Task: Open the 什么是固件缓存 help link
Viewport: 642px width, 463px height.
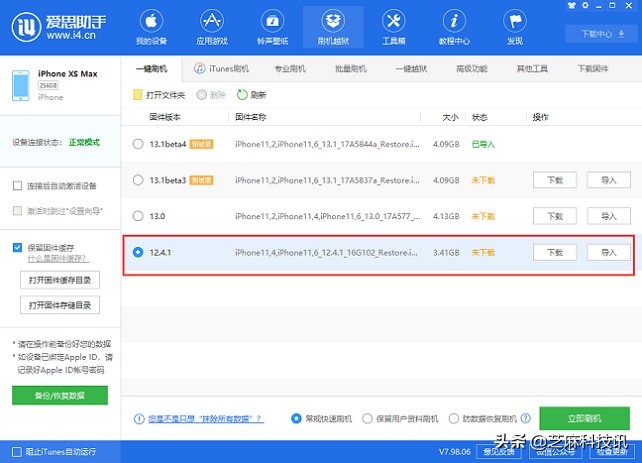Action: (58, 259)
